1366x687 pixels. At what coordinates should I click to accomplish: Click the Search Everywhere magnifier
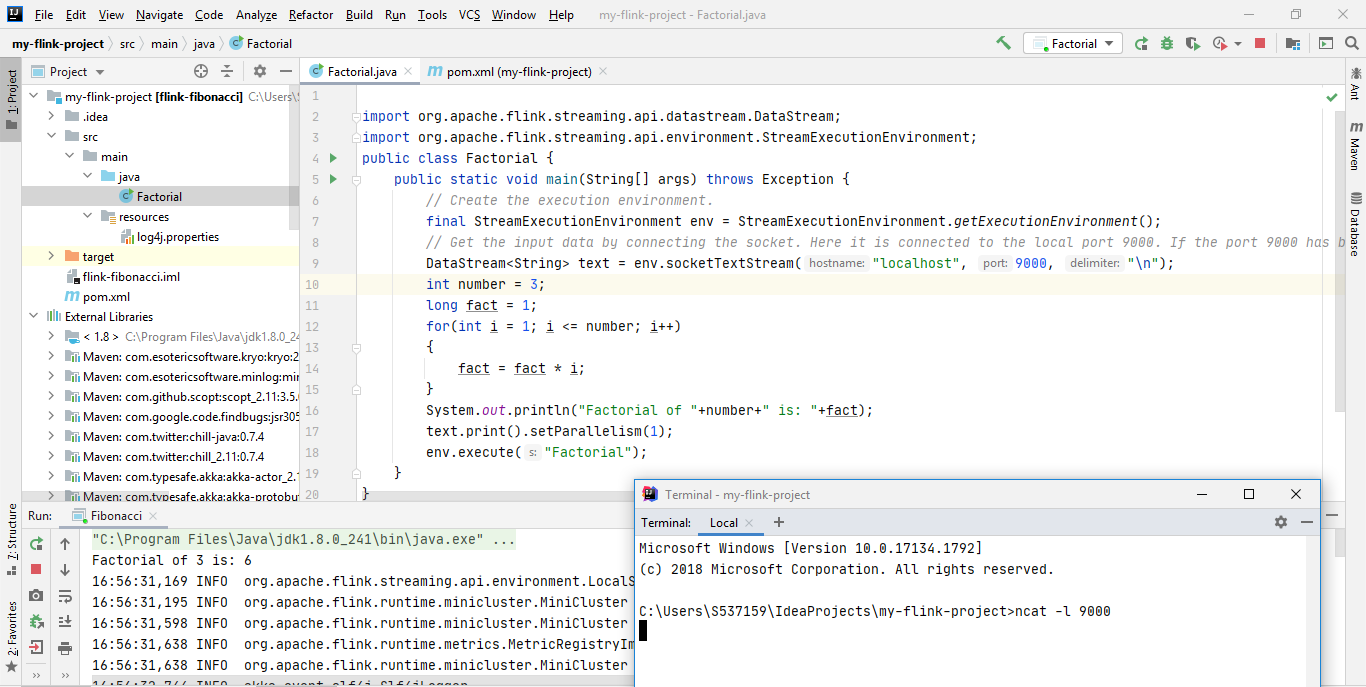pyautogui.click(x=1351, y=43)
